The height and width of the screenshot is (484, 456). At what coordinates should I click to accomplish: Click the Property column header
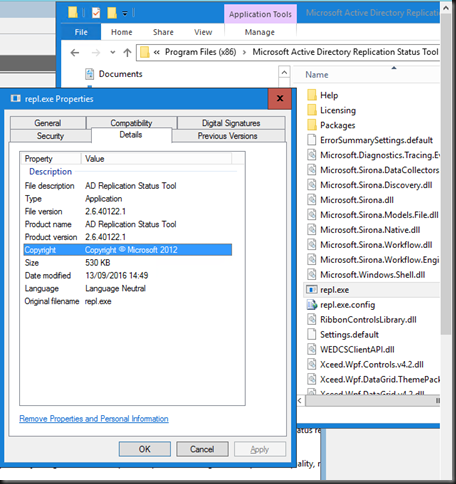tap(51, 159)
